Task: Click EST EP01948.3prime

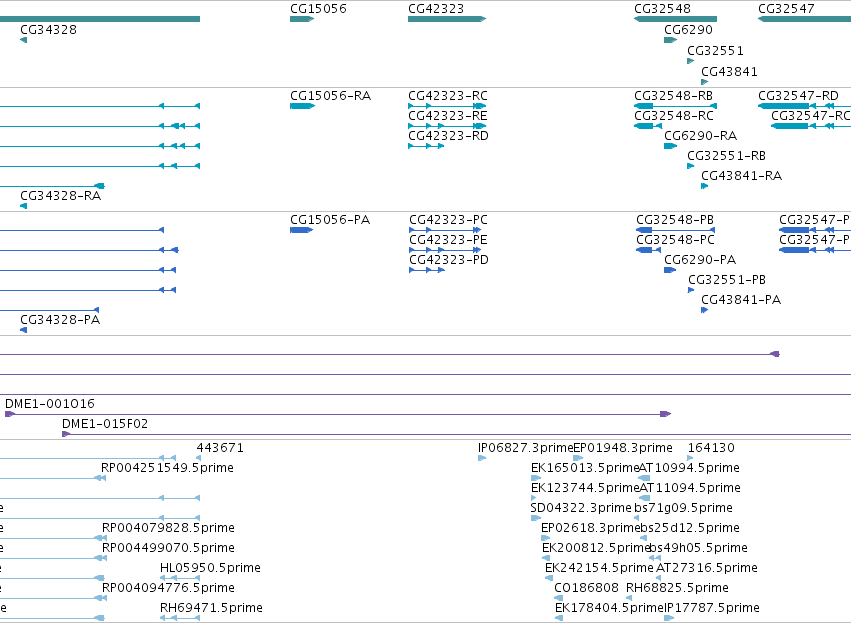Action: pos(623,448)
